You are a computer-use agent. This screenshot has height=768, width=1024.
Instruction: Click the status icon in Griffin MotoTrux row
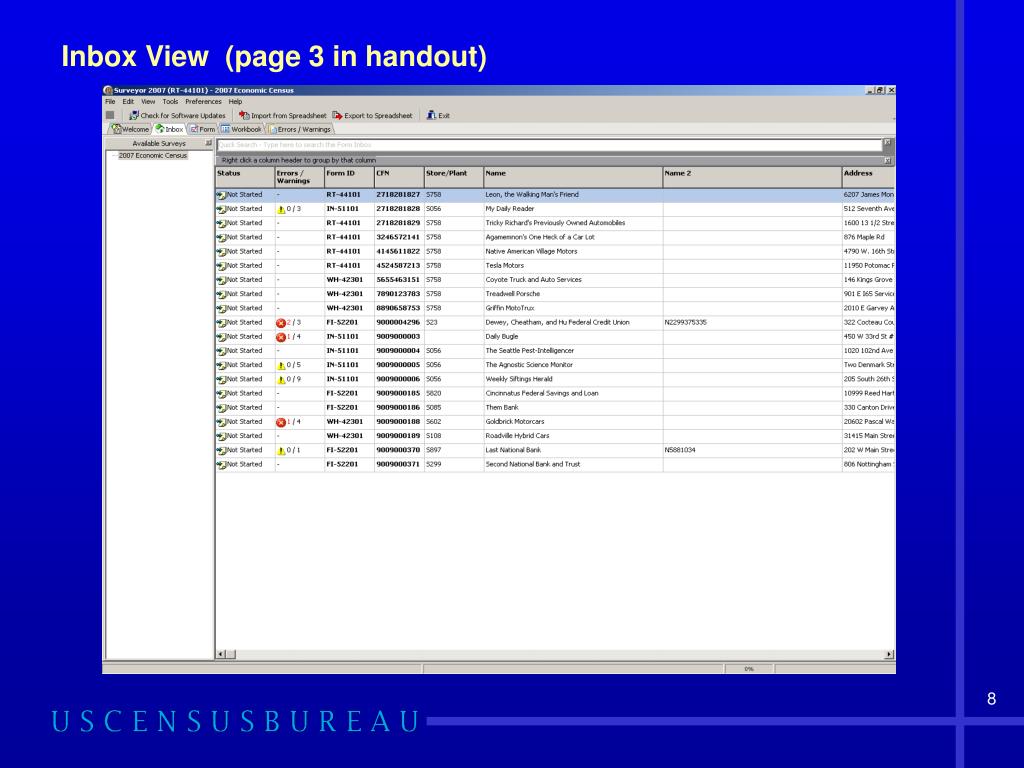pyautogui.click(x=221, y=309)
